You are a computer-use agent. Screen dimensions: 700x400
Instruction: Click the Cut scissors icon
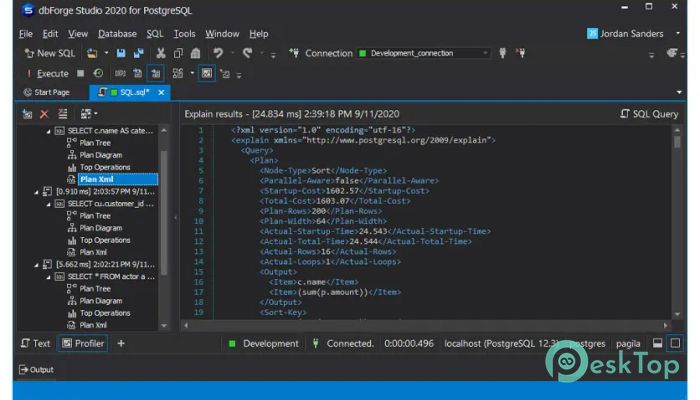tap(161, 53)
